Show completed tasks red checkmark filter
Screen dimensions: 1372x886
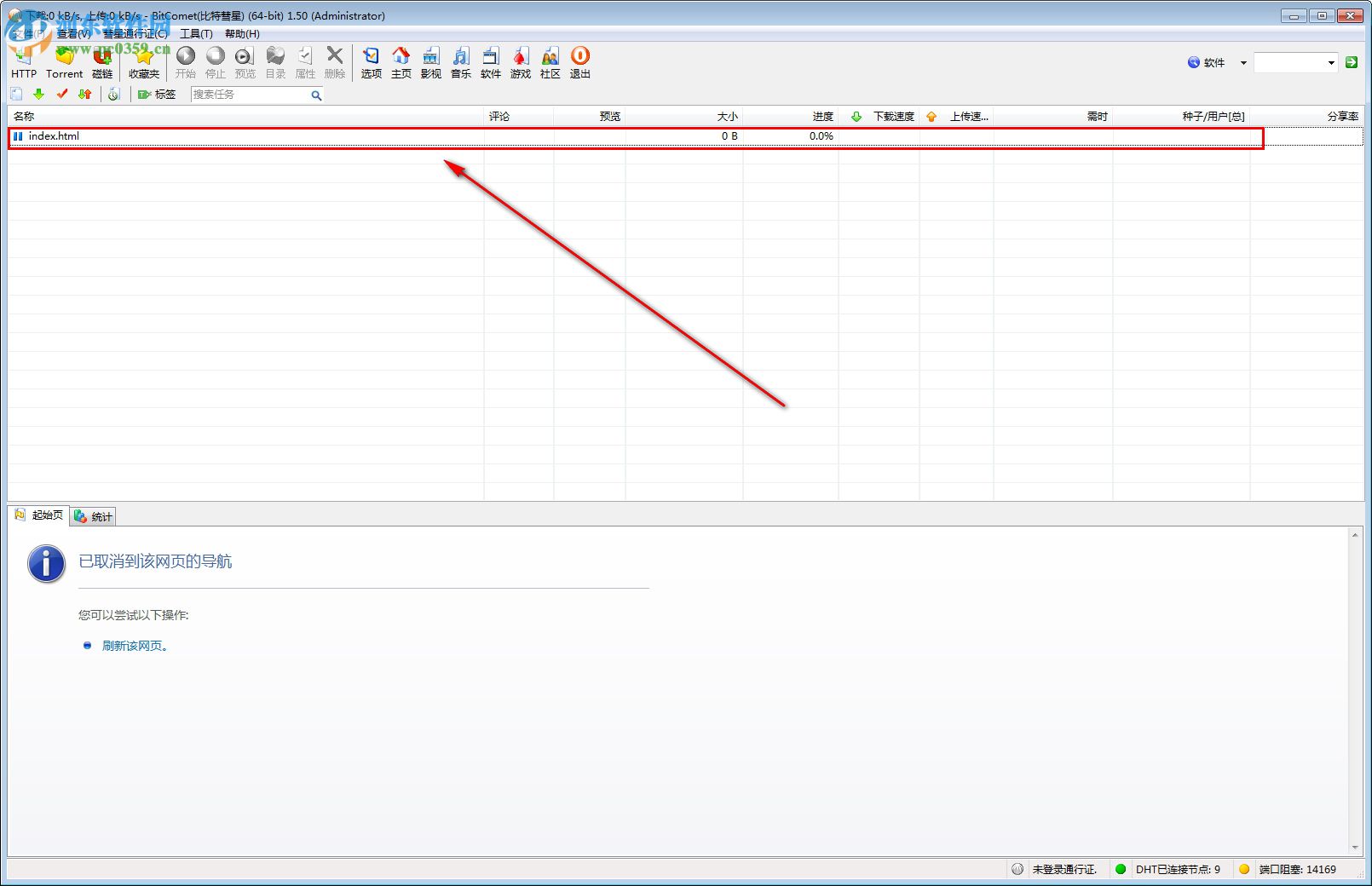(x=62, y=95)
